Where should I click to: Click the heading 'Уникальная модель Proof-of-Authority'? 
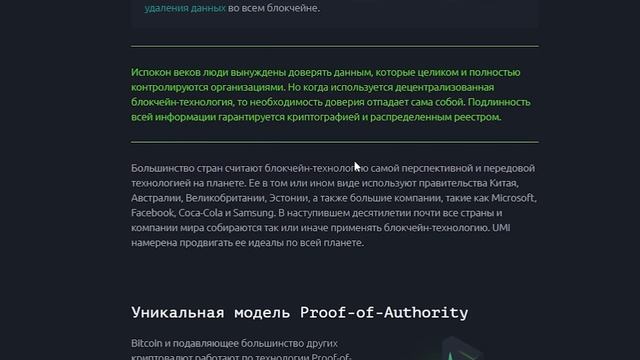[300, 313]
